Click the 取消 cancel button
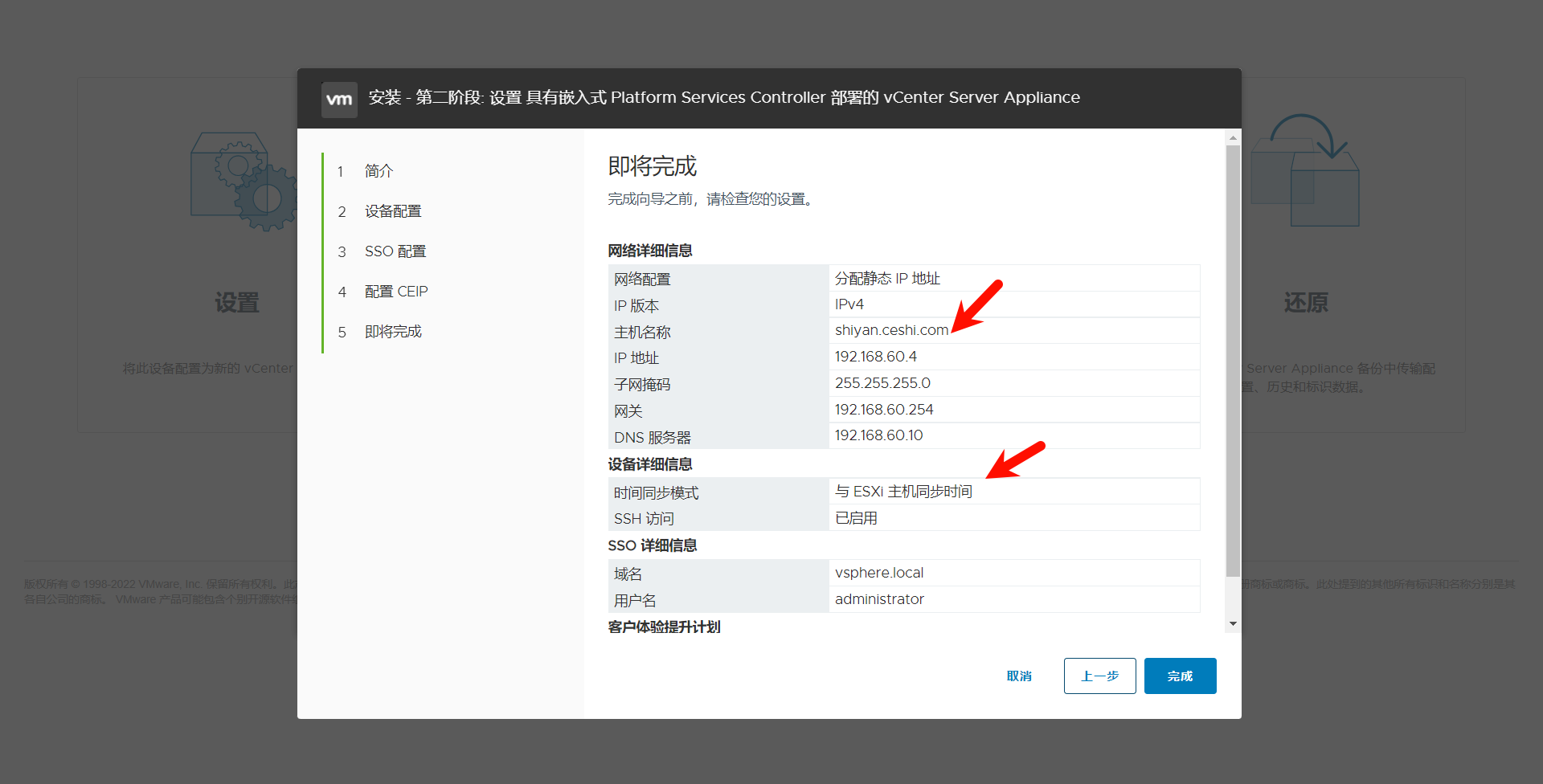The height and width of the screenshot is (784, 1543). [x=1019, y=676]
